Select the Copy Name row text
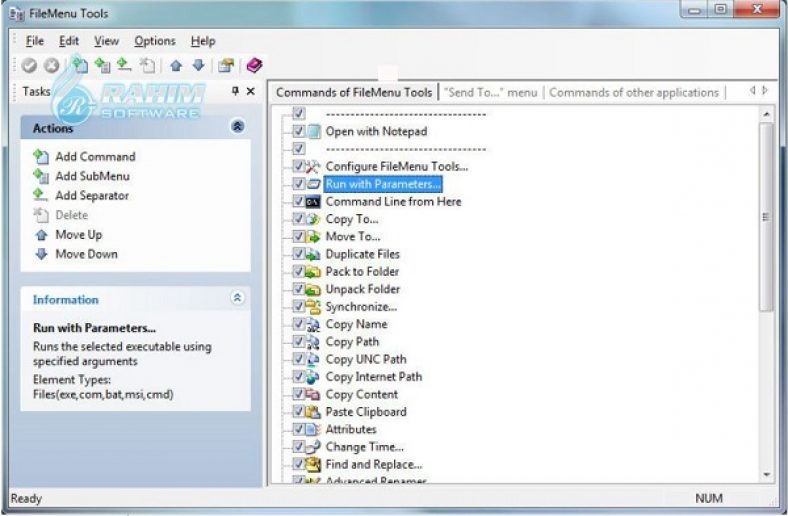This screenshot has height=516, width=788. (356, 325)
